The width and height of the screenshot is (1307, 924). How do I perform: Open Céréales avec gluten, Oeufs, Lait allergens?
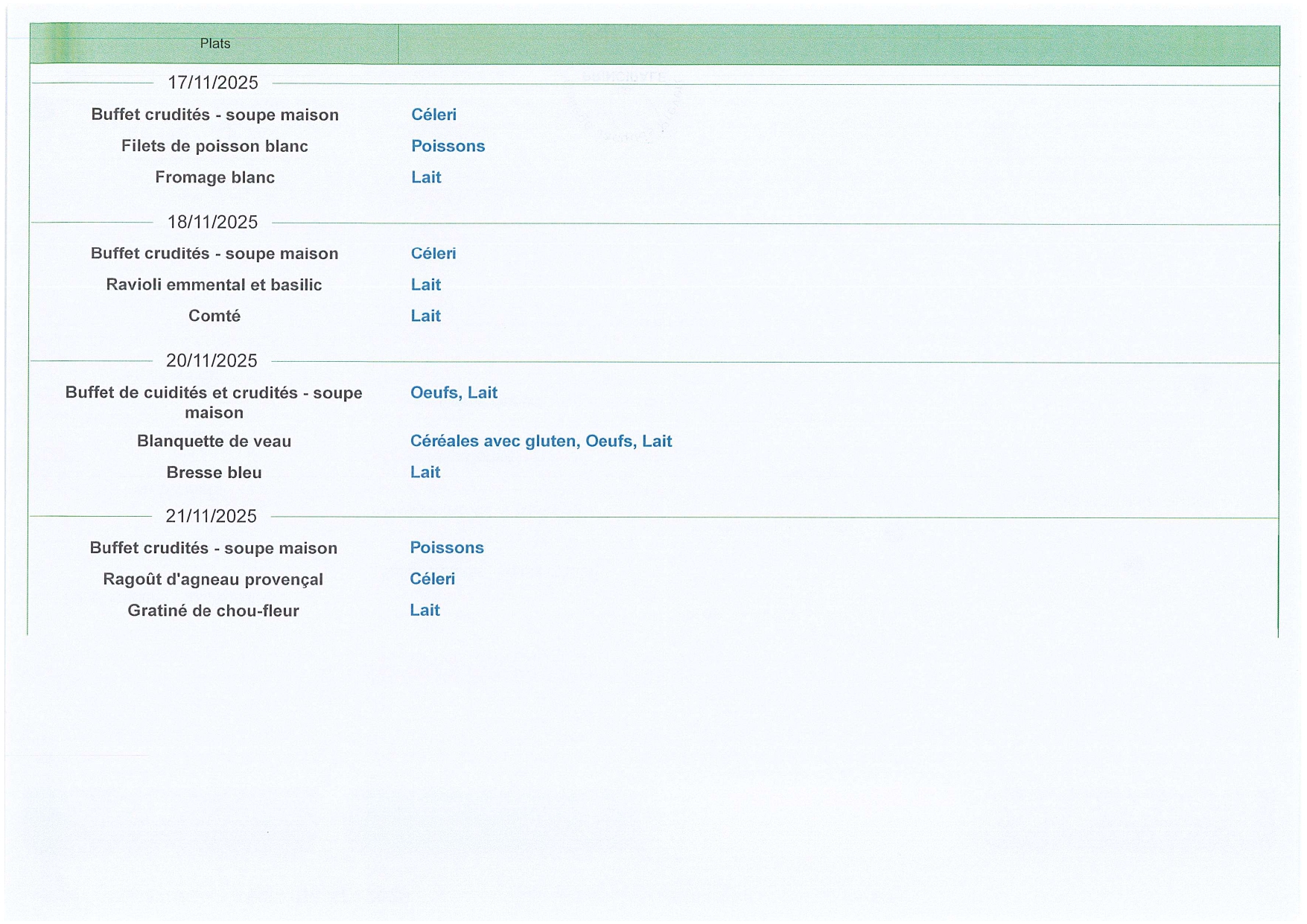point(541,441)
